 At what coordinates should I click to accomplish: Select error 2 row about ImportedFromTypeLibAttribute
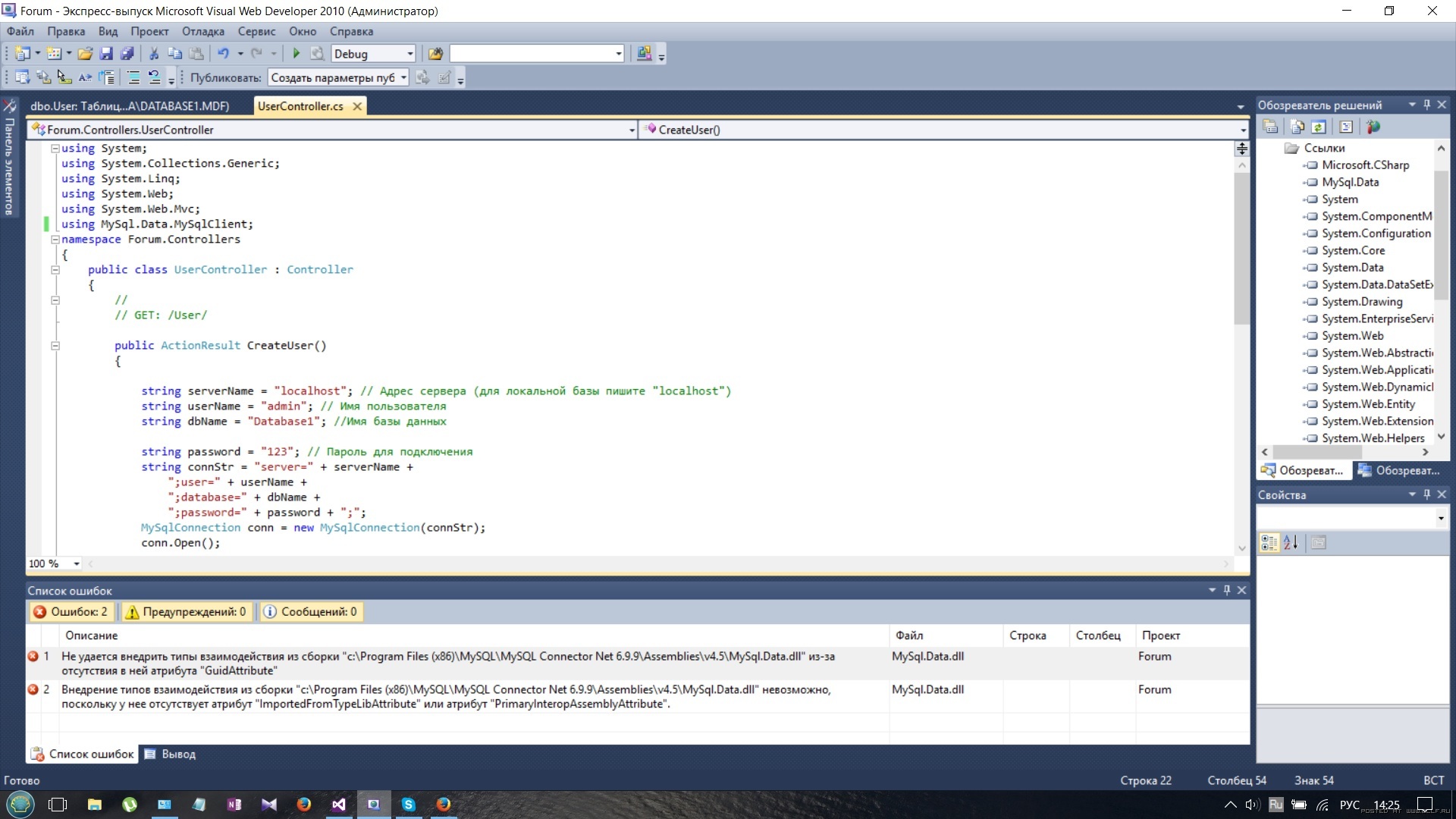point(637,697)
